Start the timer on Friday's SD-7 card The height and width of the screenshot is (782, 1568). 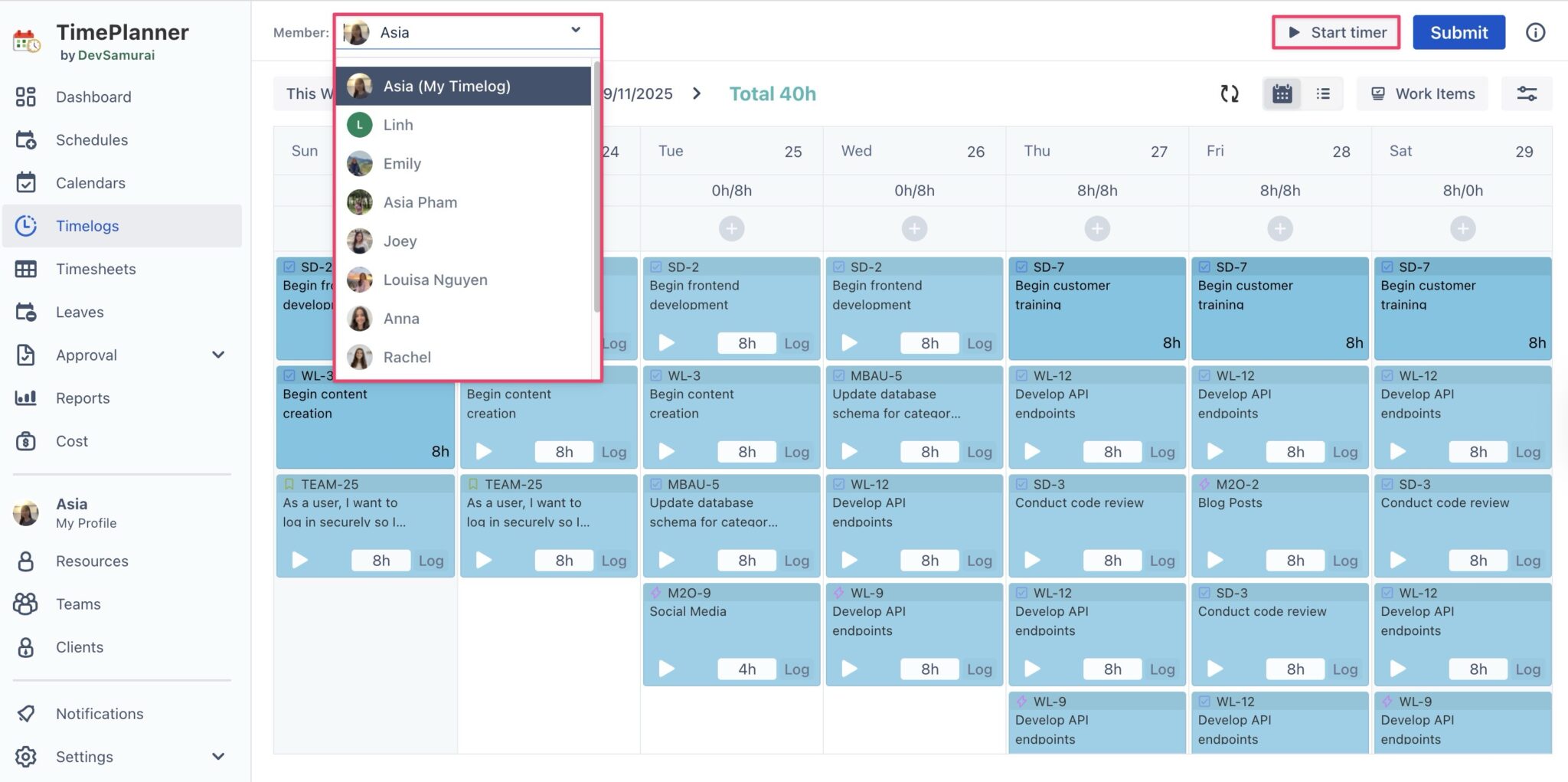click(x=1216, y=342)
